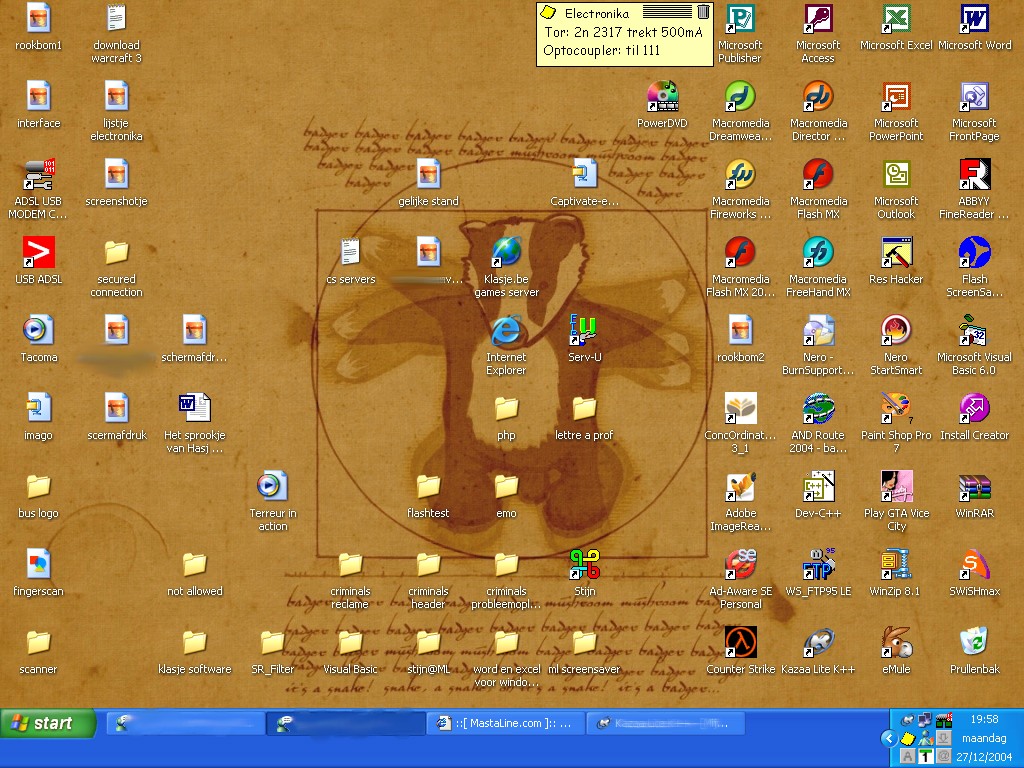This screenshot has height=768, width=1024.
Task: Open the Res Hacker shortcut
Action: [x=896, y=254]
